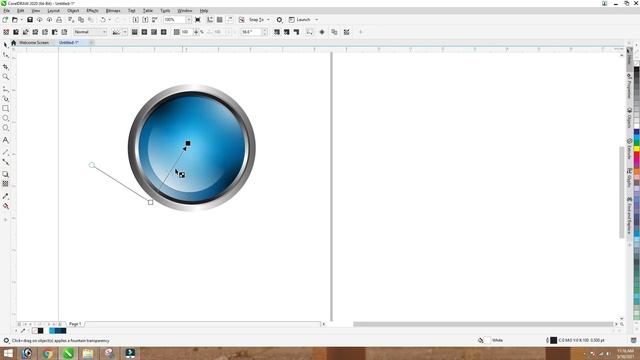640x360 pixels.
Task: Click Copy Transparency in the property bar
Action: 334,32
